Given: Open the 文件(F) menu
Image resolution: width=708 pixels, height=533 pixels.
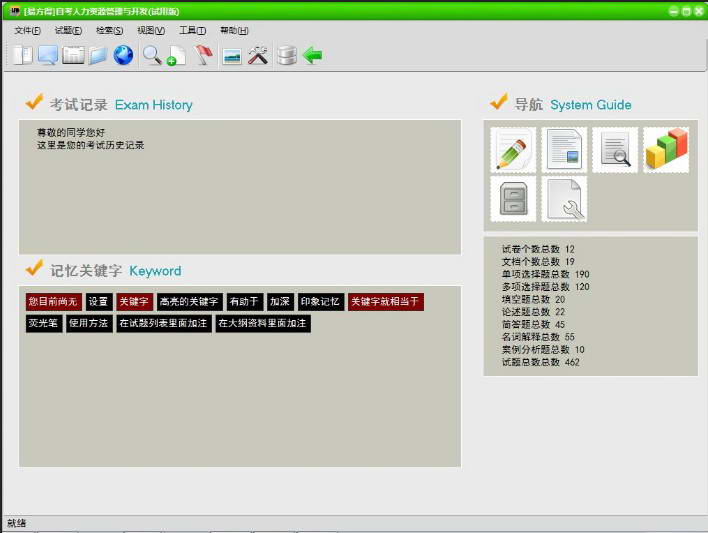Looking at the screenshot, I should point(27,30).
